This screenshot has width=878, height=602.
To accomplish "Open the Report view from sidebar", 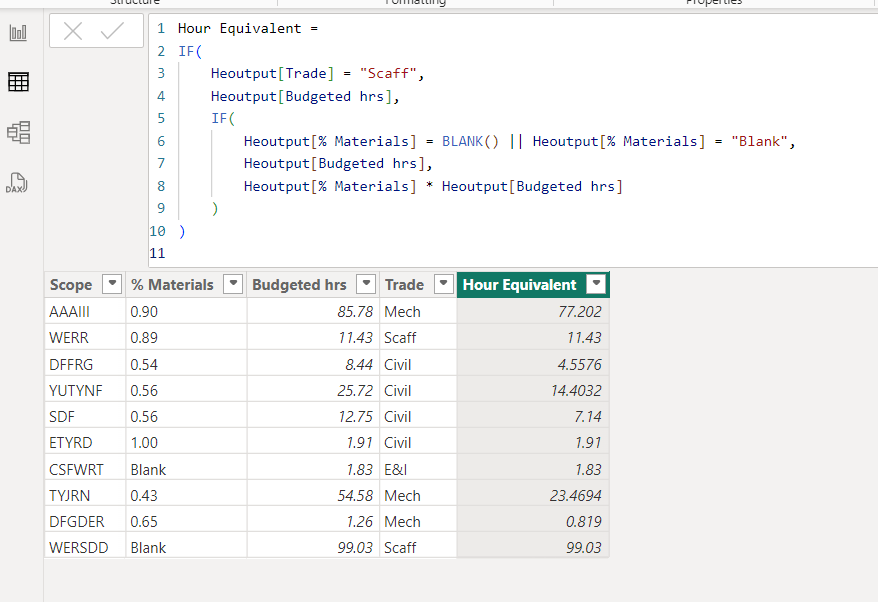I will pyautogui.click(x=18, y=33).
